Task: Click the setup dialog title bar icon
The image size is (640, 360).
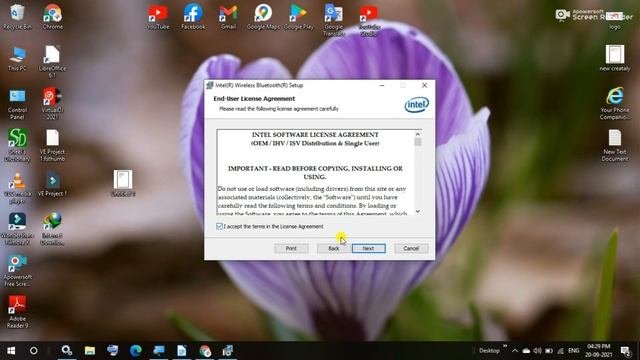Action: point(210,85)
